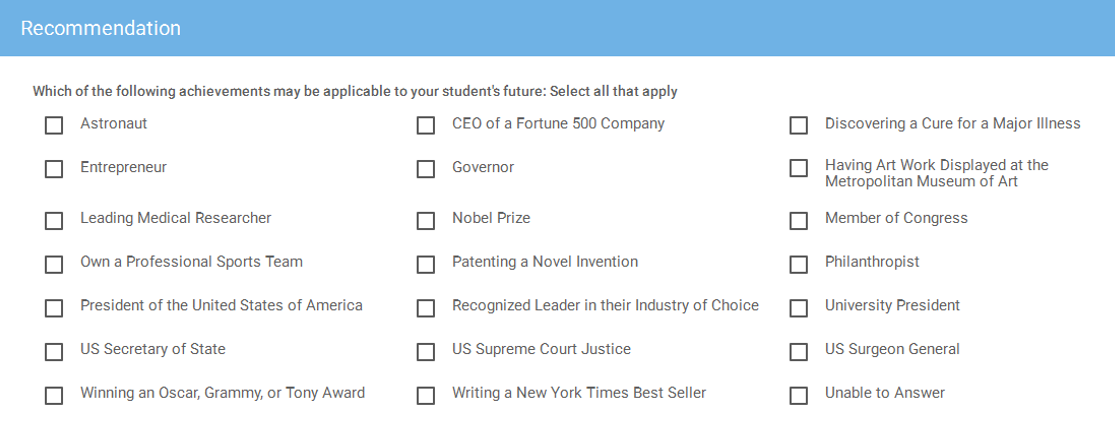Check the Astronaut checkbox
The width and height of the screenshot is (1115, 426).
pos(54,126)
